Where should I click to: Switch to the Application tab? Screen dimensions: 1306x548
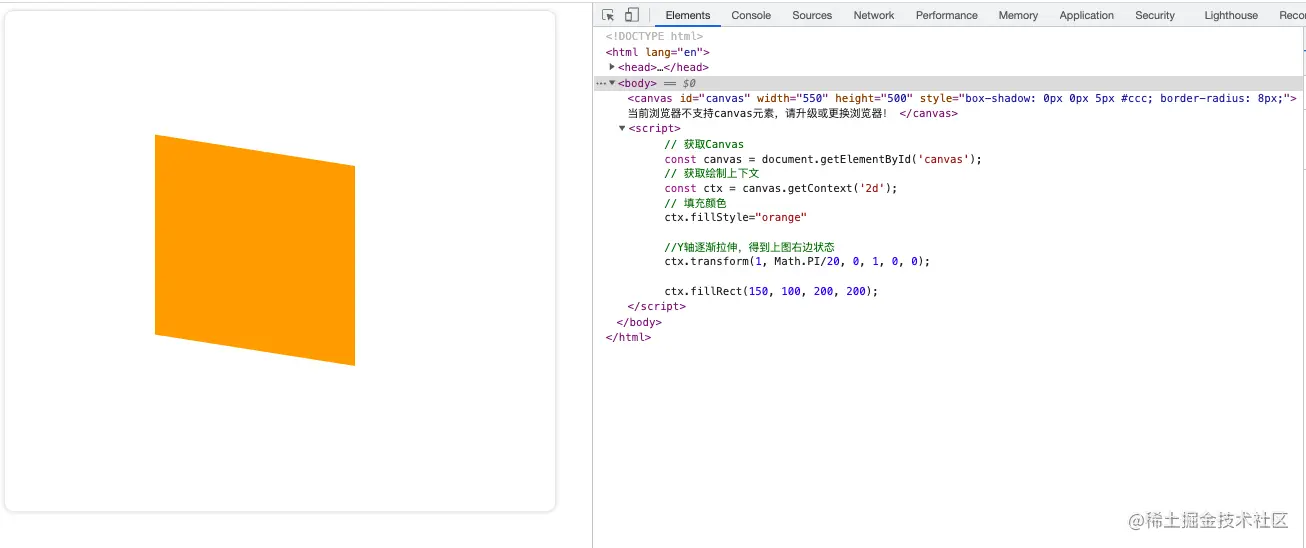pyautogui.click(x=1087, y=15)
